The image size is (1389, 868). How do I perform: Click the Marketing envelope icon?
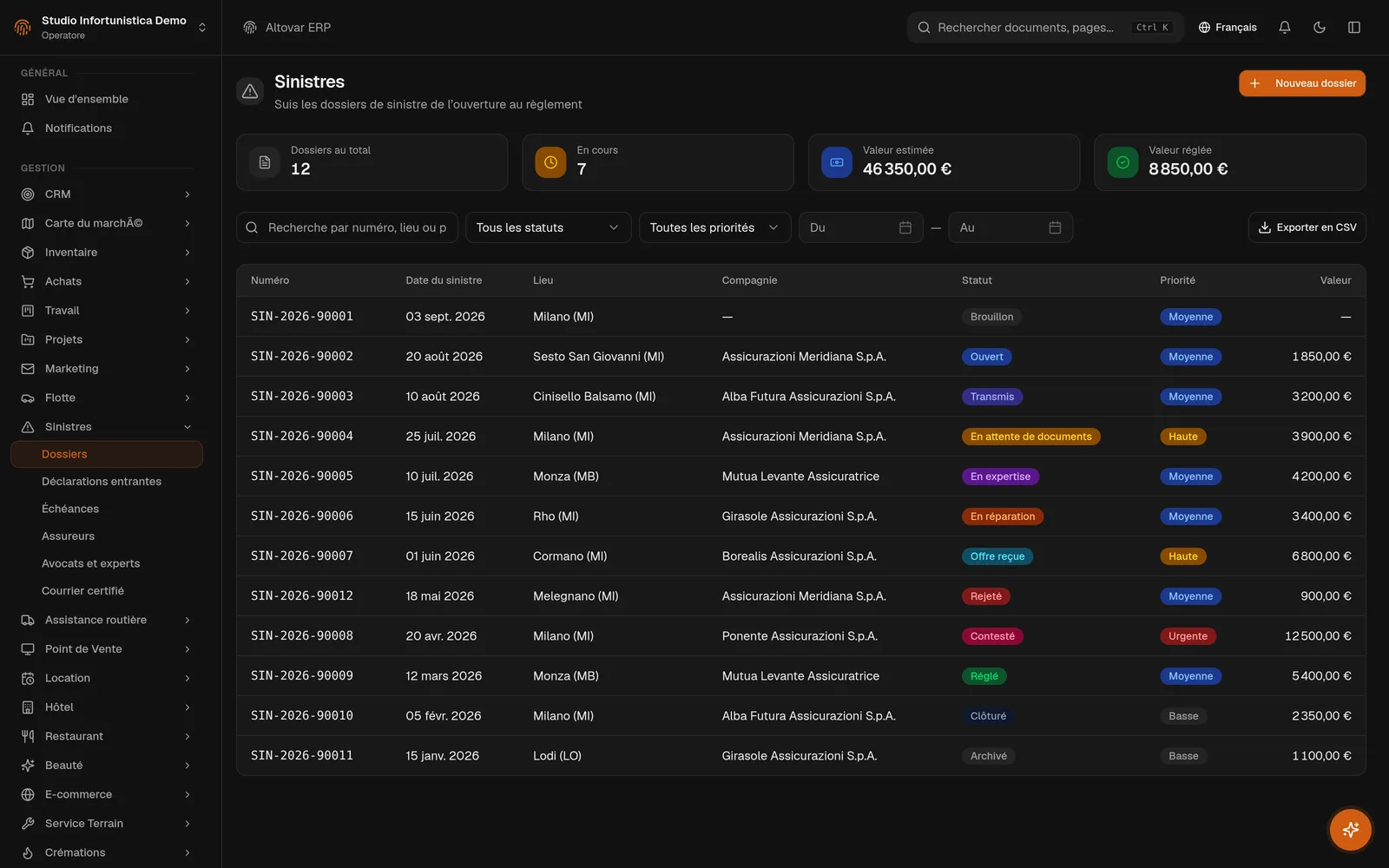tap(28, 369)
